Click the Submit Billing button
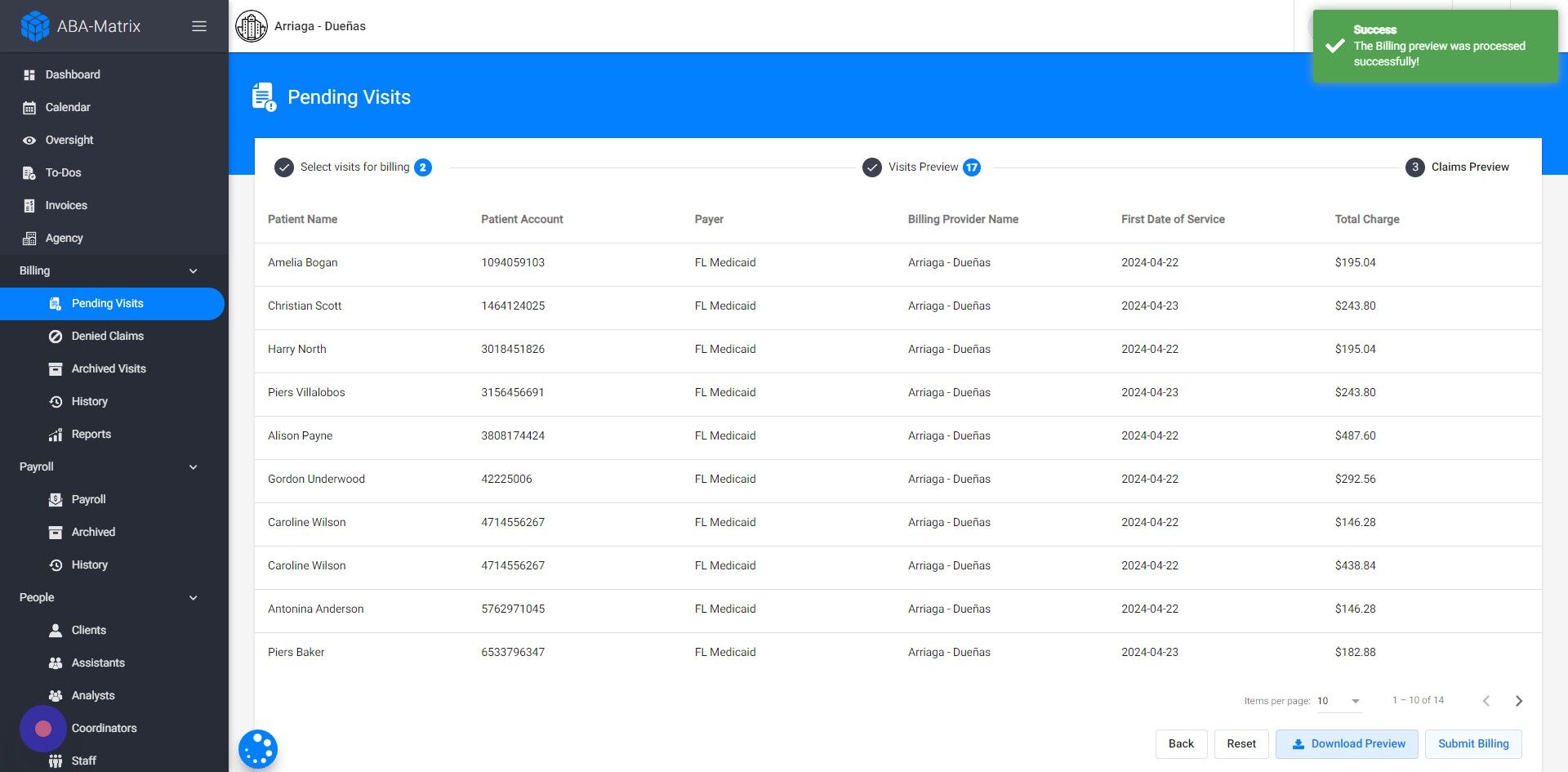 [x=1473, y=743]
